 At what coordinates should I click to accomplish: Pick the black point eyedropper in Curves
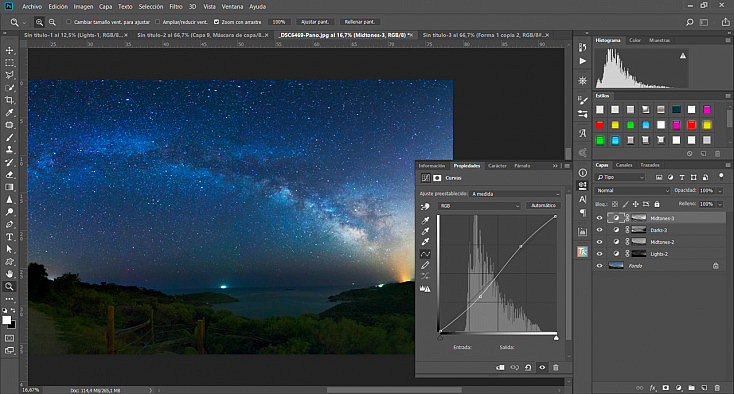425,220
